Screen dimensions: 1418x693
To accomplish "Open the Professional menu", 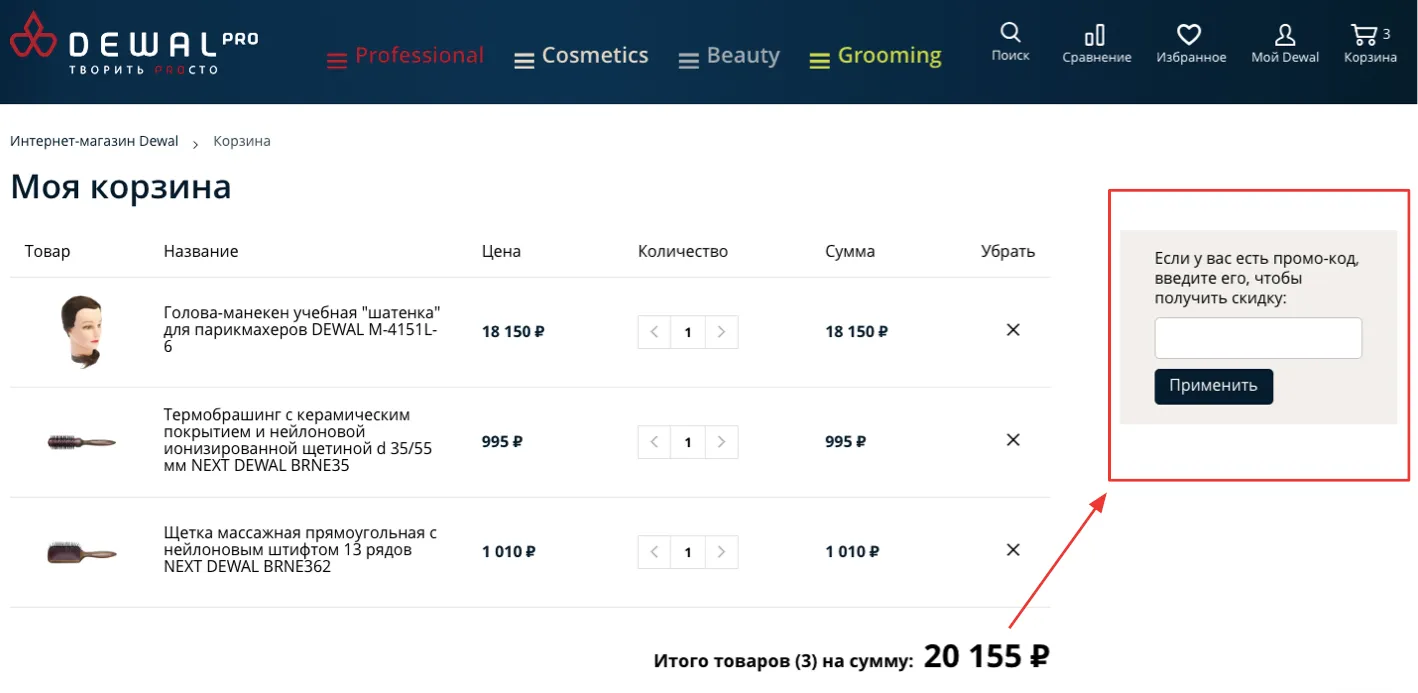I will coord(406,56).
